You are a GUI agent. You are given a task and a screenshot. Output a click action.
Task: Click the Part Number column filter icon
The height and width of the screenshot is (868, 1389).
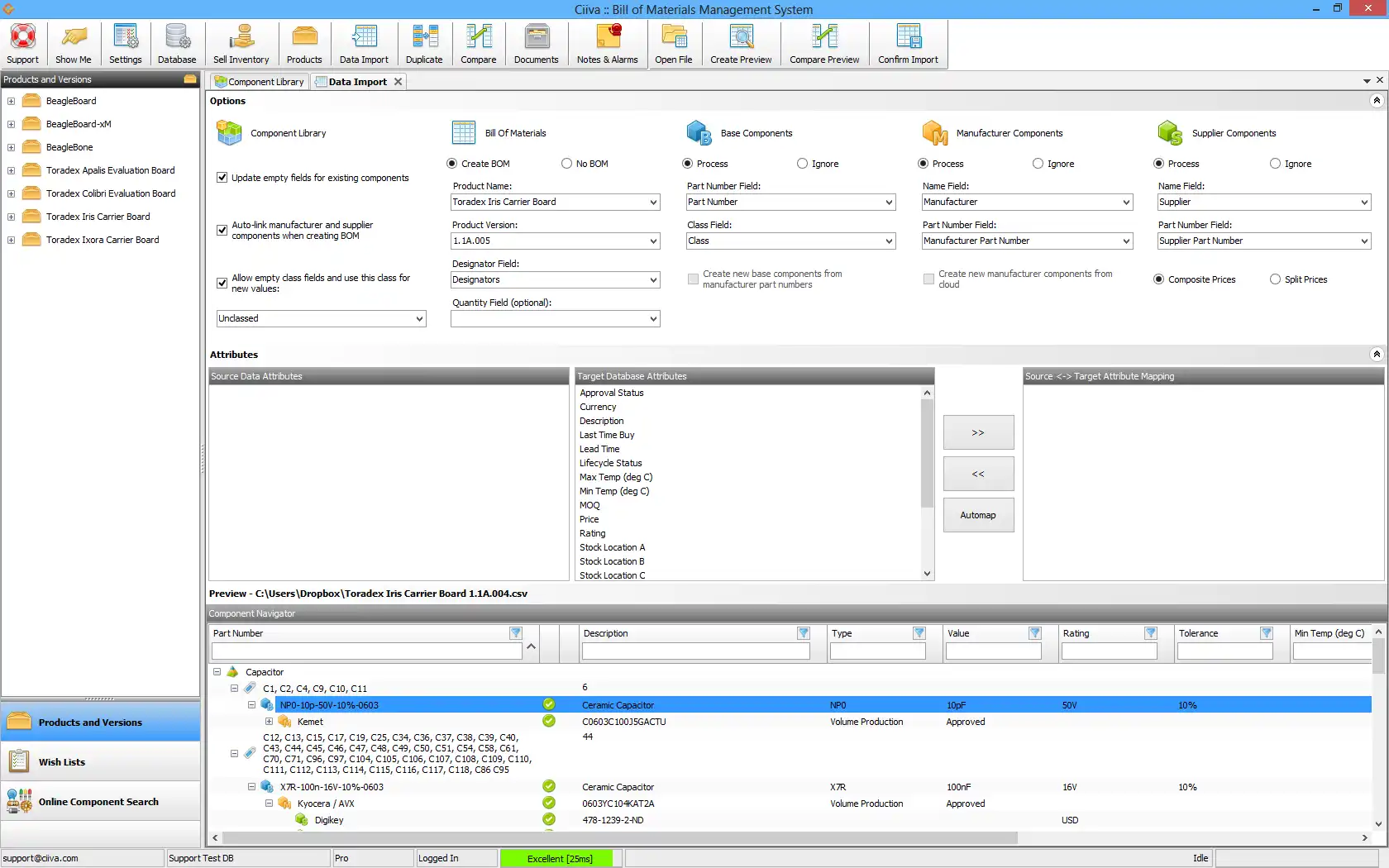point(516,633)
